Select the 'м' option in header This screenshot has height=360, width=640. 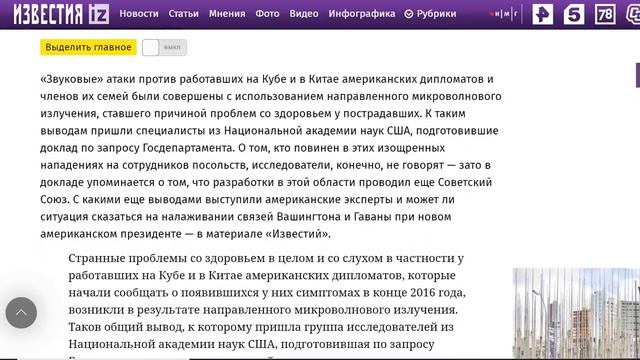point(507,14)
